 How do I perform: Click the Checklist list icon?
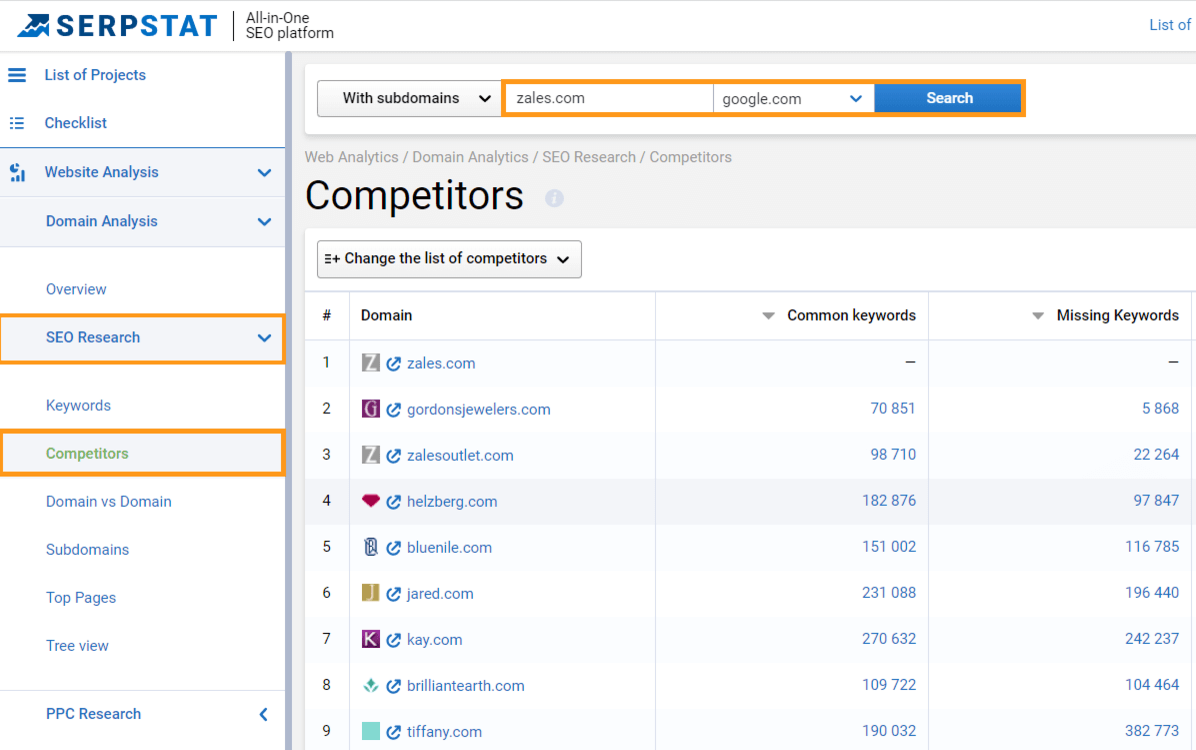[x=17, y=123]
